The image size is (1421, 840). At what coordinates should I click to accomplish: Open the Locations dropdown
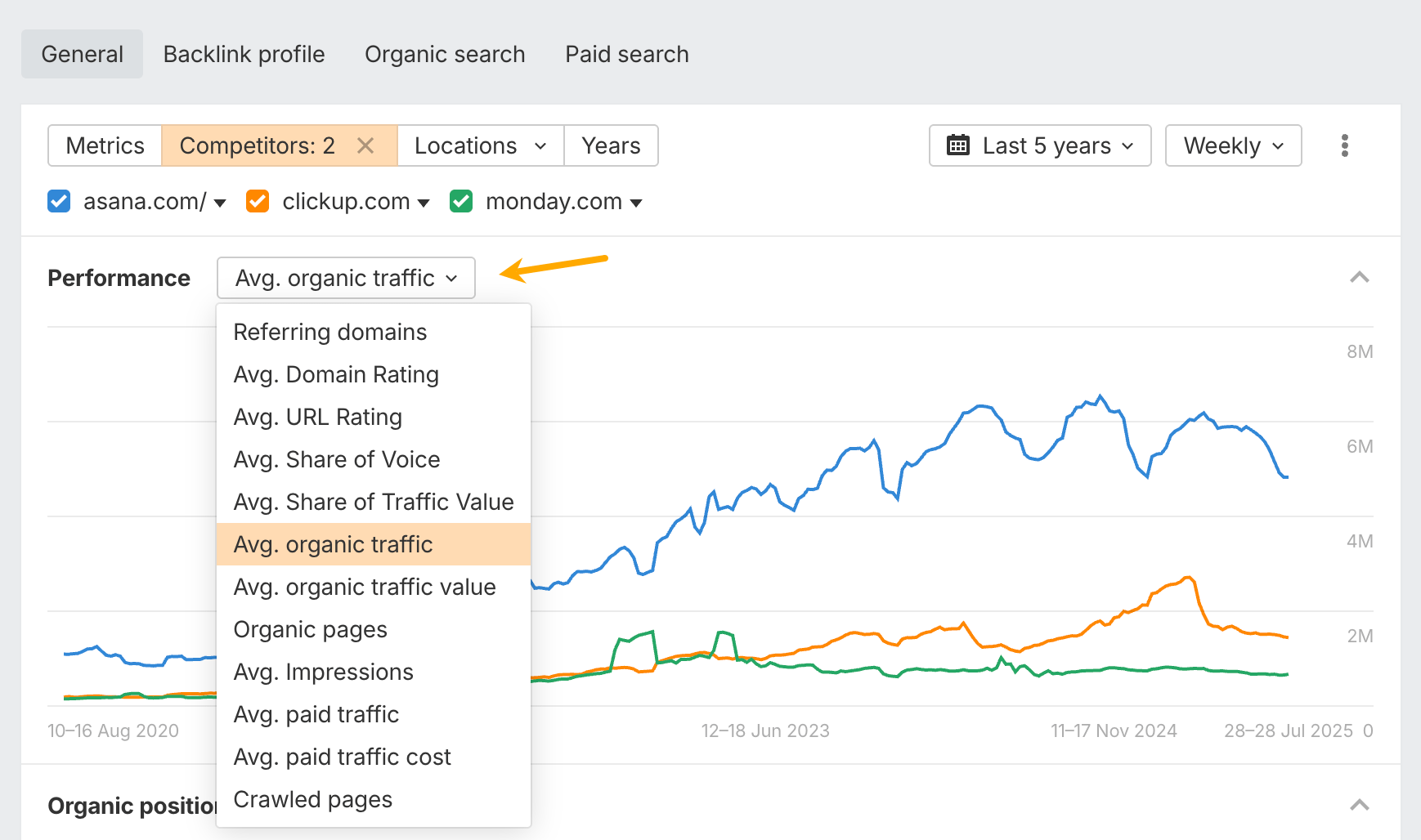480,145
